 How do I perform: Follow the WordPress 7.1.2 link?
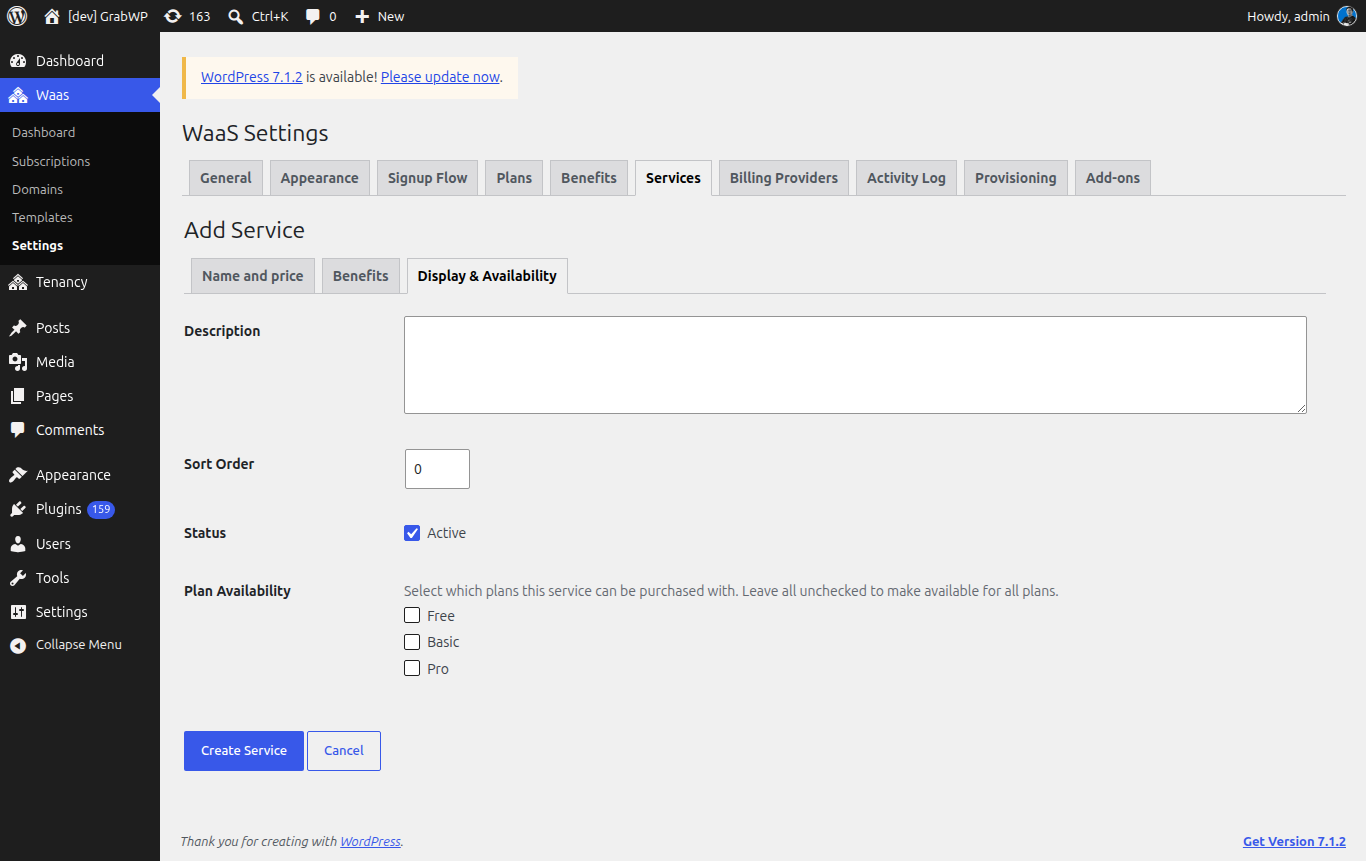(252, 77)
